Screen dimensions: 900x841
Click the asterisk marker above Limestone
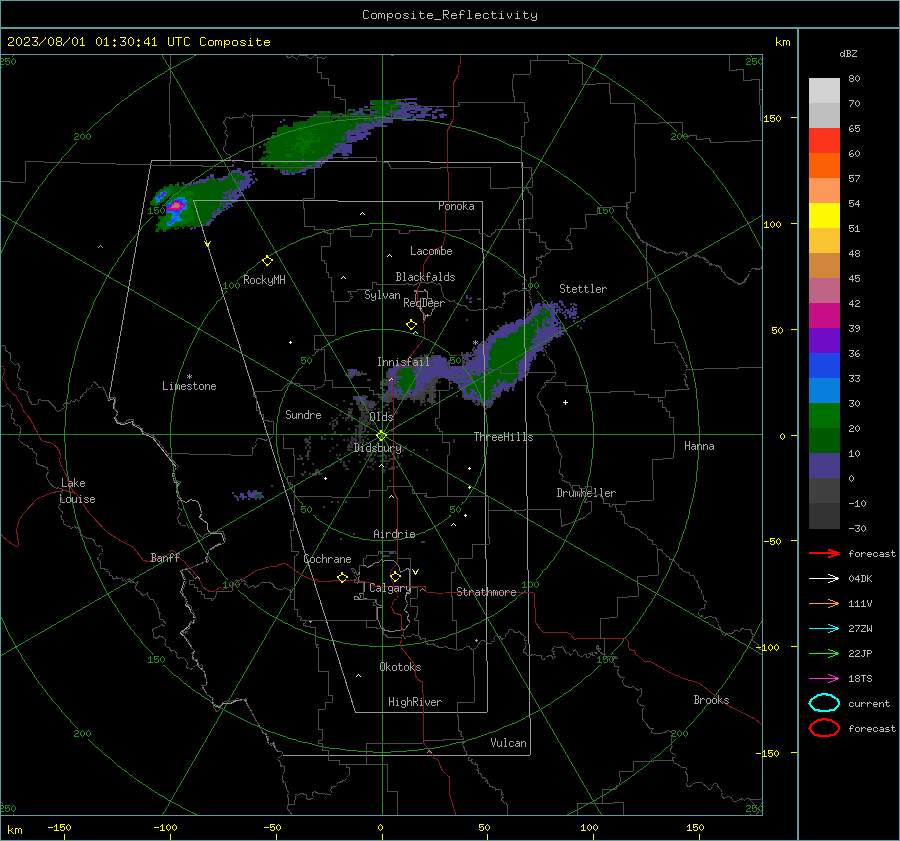(x=189, y=377)
